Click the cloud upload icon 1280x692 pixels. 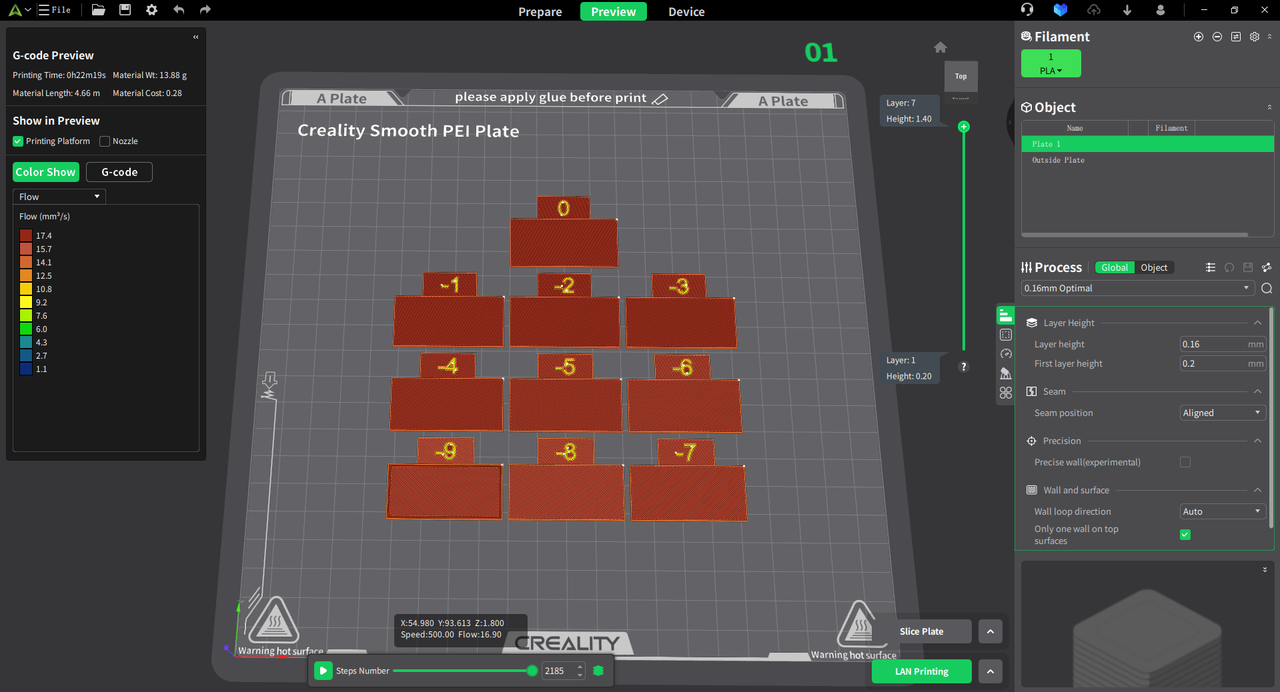(x=1094, y=10)
